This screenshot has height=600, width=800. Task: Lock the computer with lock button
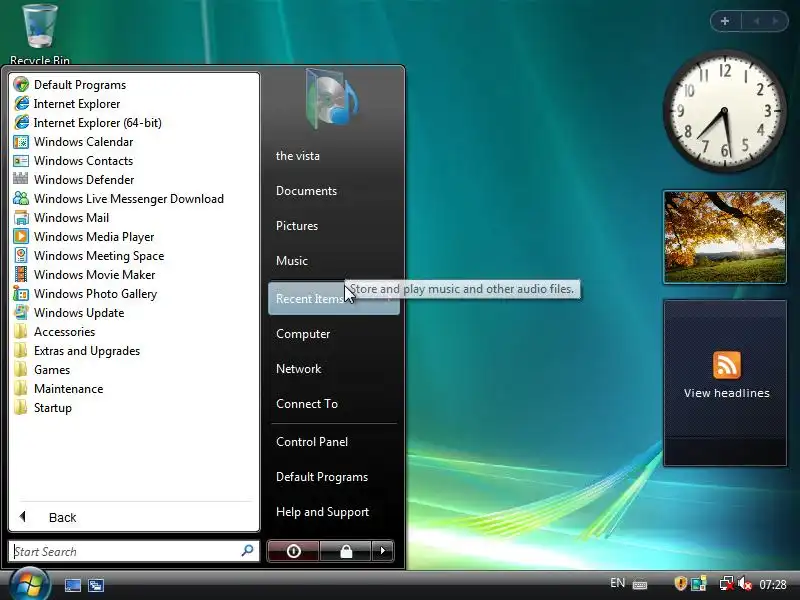coord(346,551)
